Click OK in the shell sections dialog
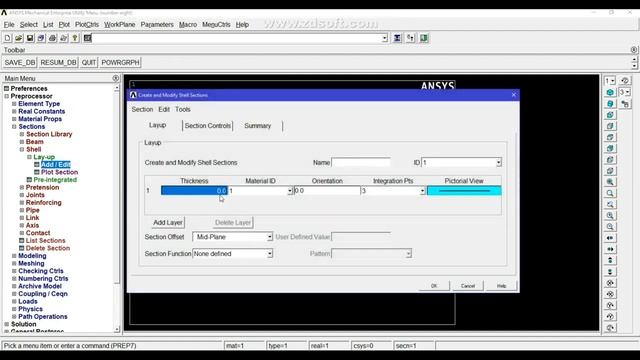Screen dimensions: 640x360 click(434, 286)
